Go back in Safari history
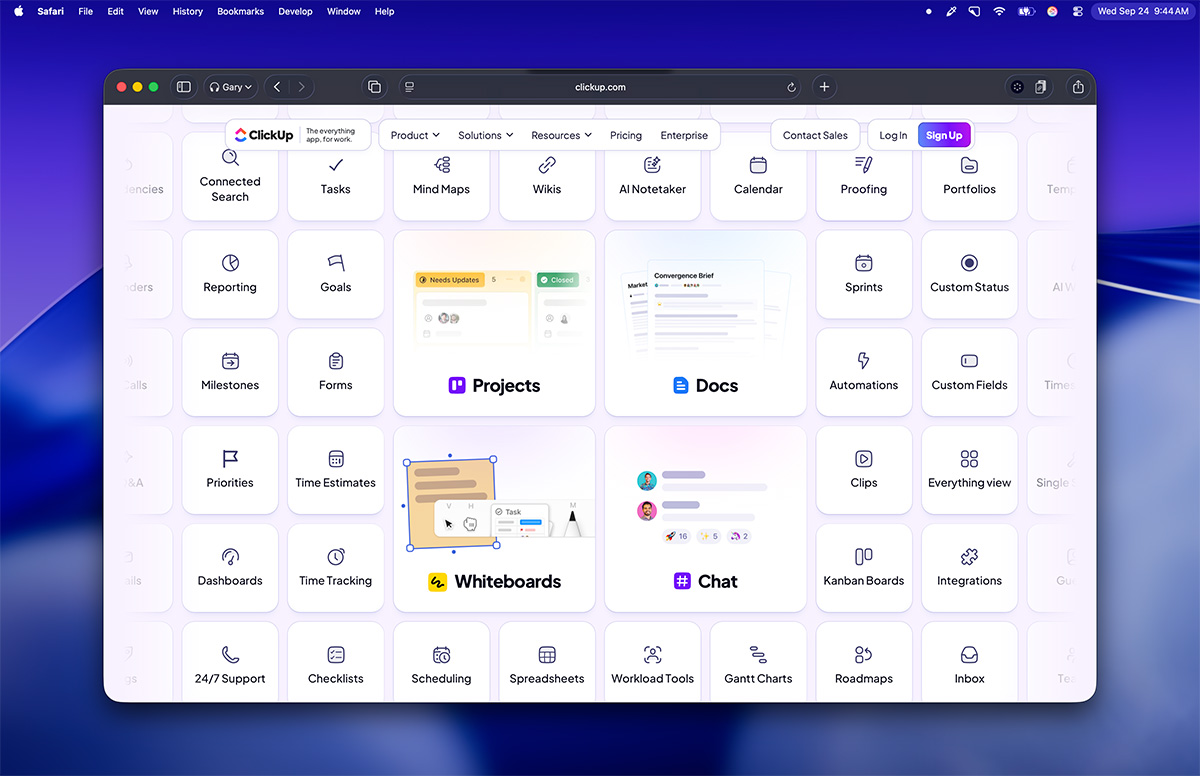1200x776 pixels. [x=277, y=87]
